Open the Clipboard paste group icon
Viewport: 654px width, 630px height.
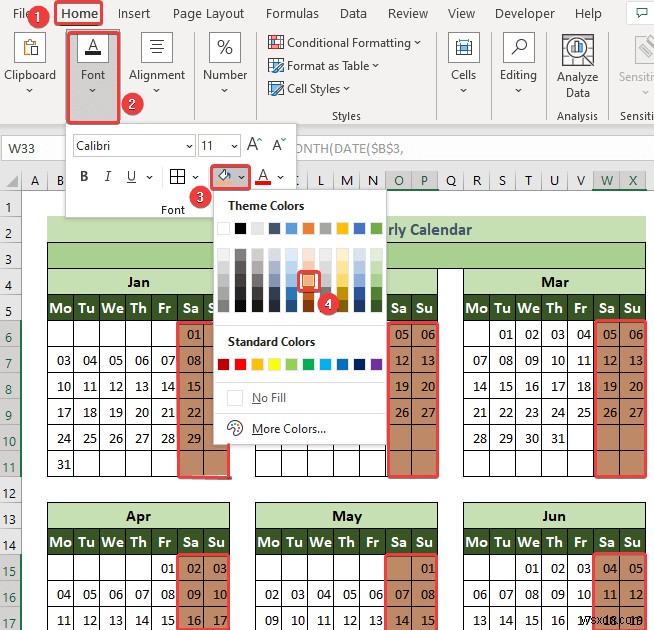click(x=30, y=48)
